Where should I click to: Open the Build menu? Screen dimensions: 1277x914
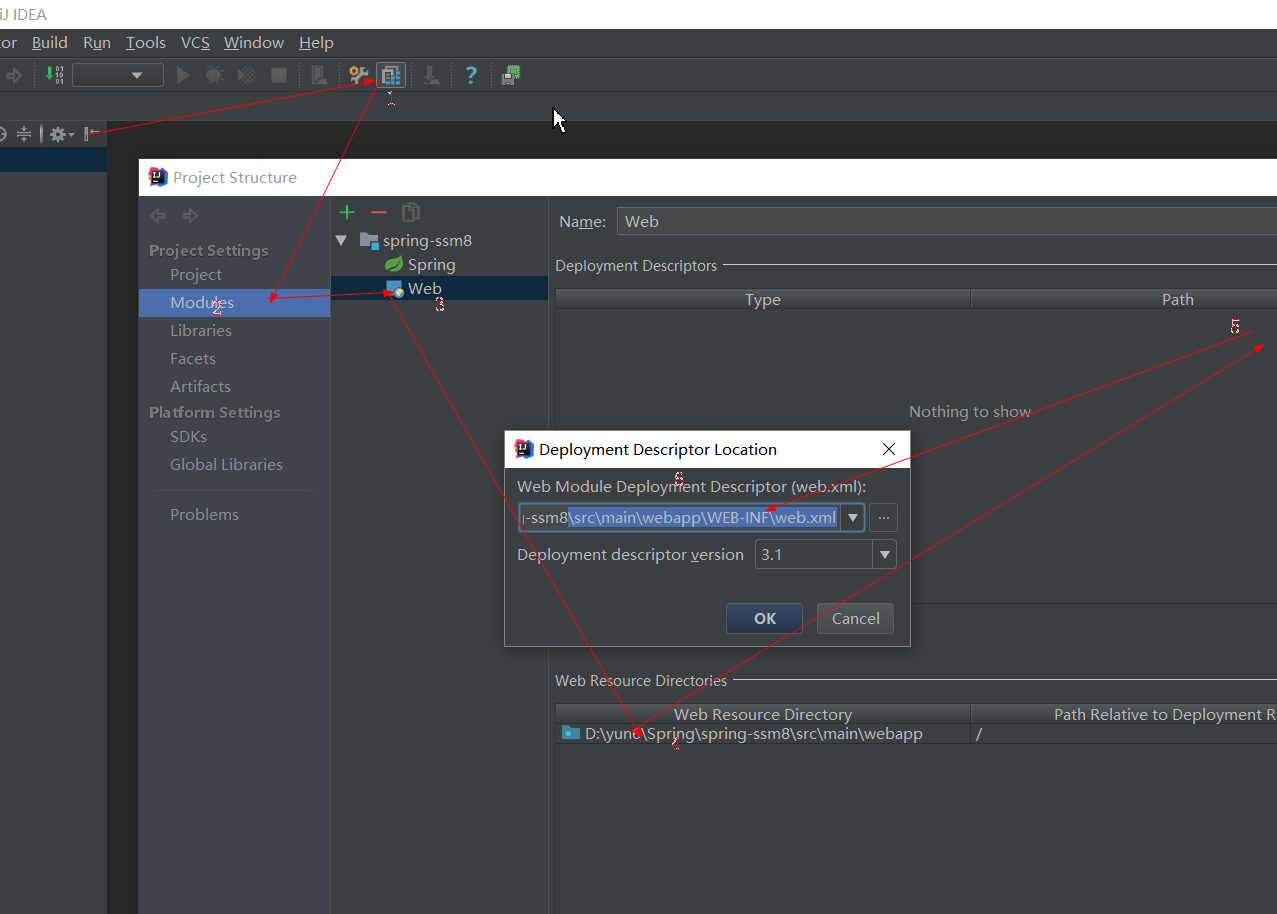click(x=50, y=43)
